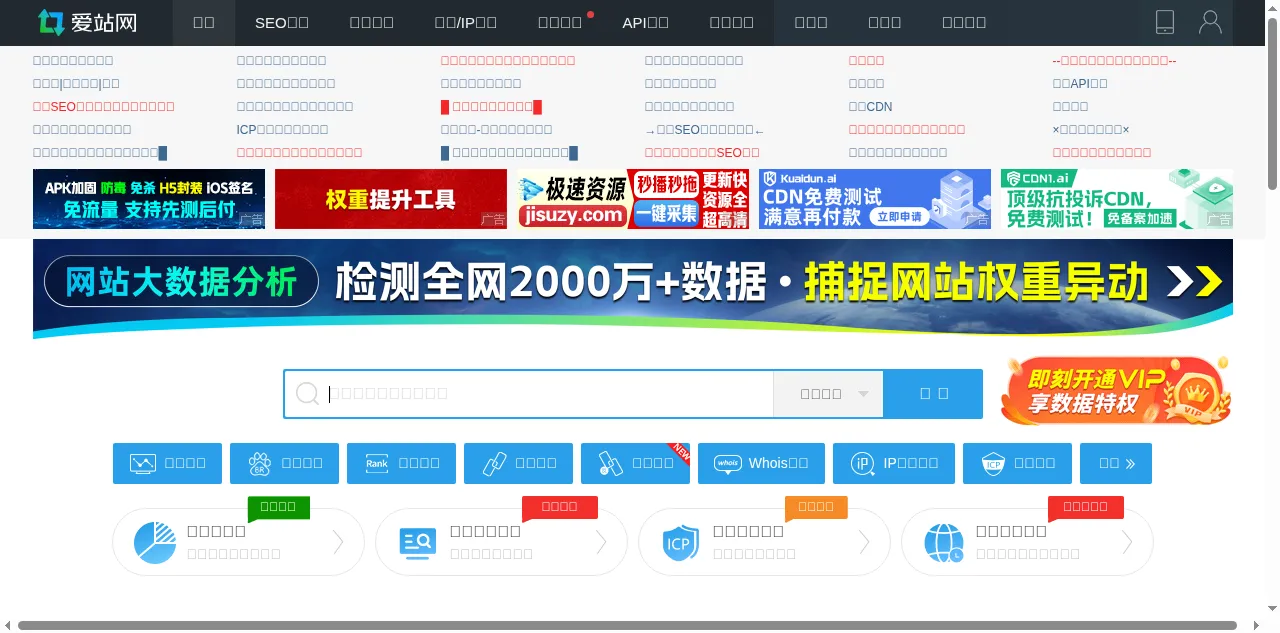1280x633 pixels.
Task: Open the arrow-wrapped SEO link
Action: pyautogui.click(x=704, y=129)
